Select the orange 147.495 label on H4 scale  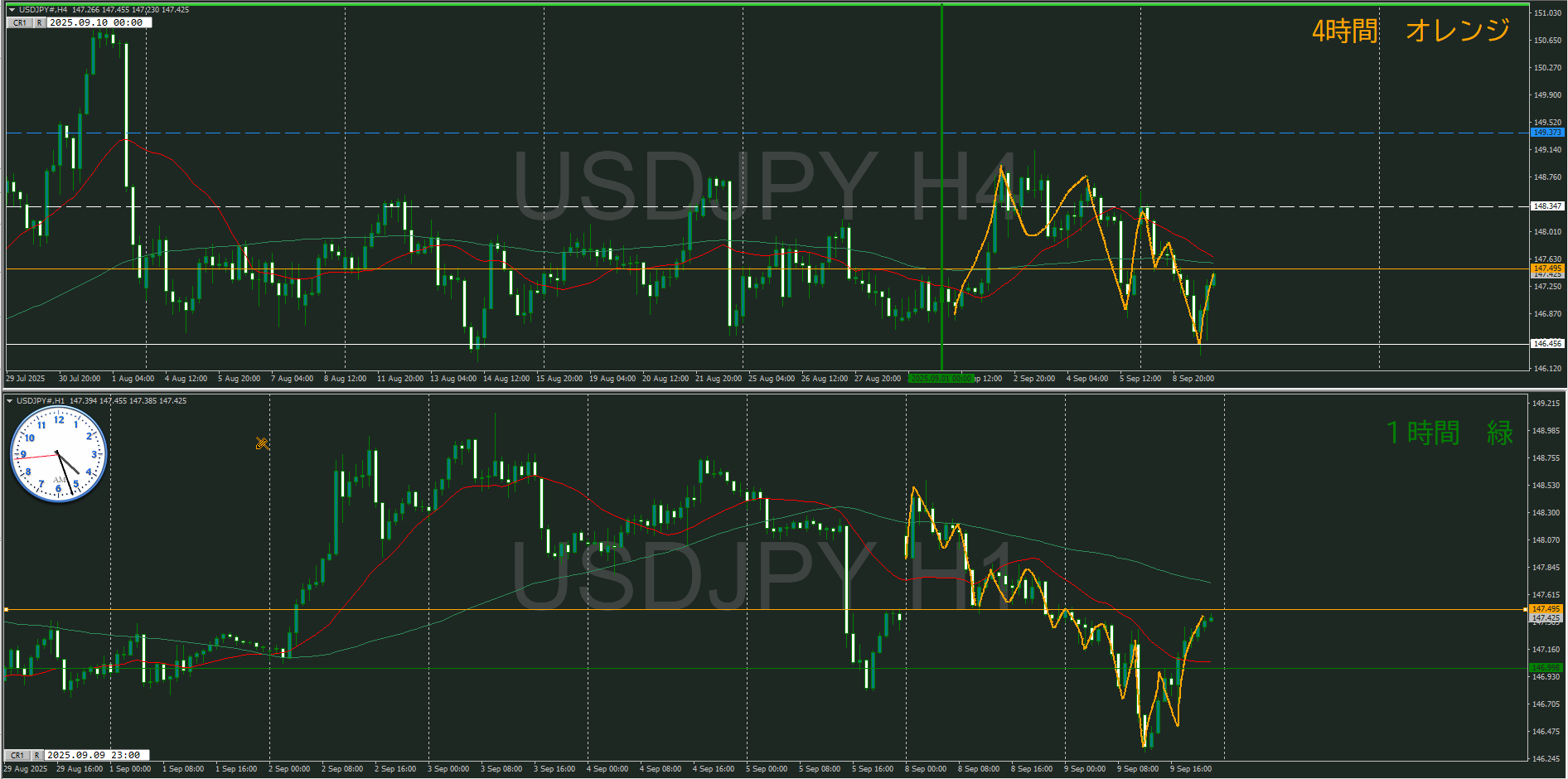coord(1546,269)
